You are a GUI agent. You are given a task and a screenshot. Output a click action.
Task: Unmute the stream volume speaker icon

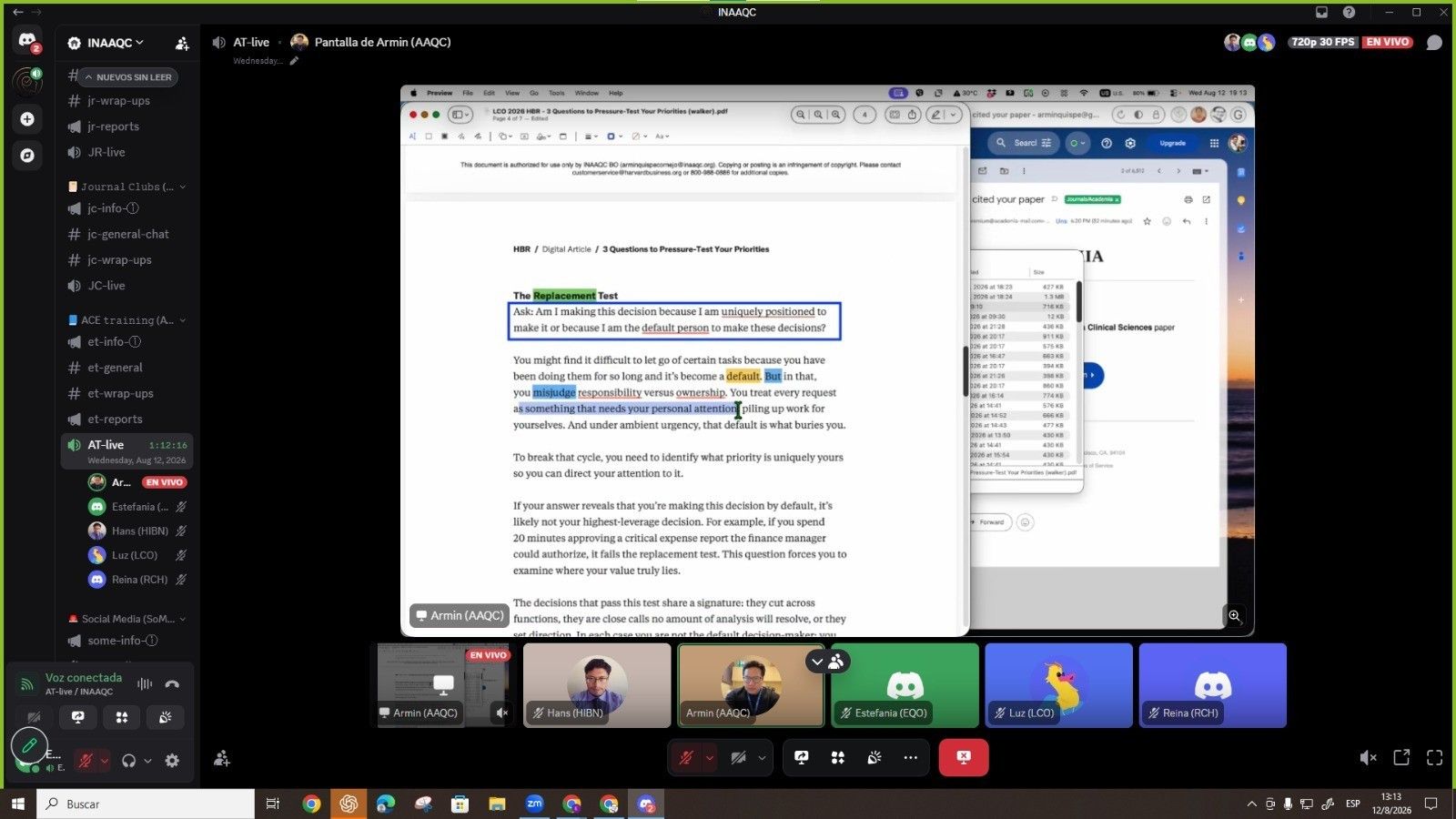click(x=1368, y=757)
